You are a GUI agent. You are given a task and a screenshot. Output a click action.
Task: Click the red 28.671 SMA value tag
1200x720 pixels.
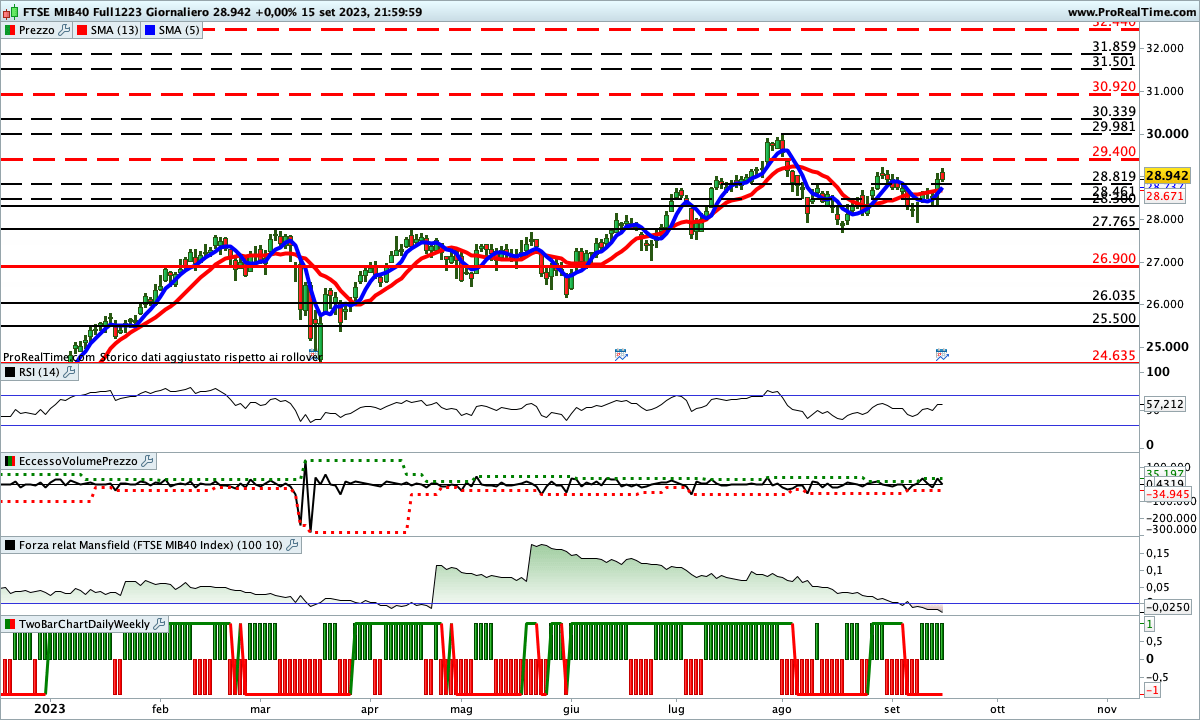[1165, 196]
